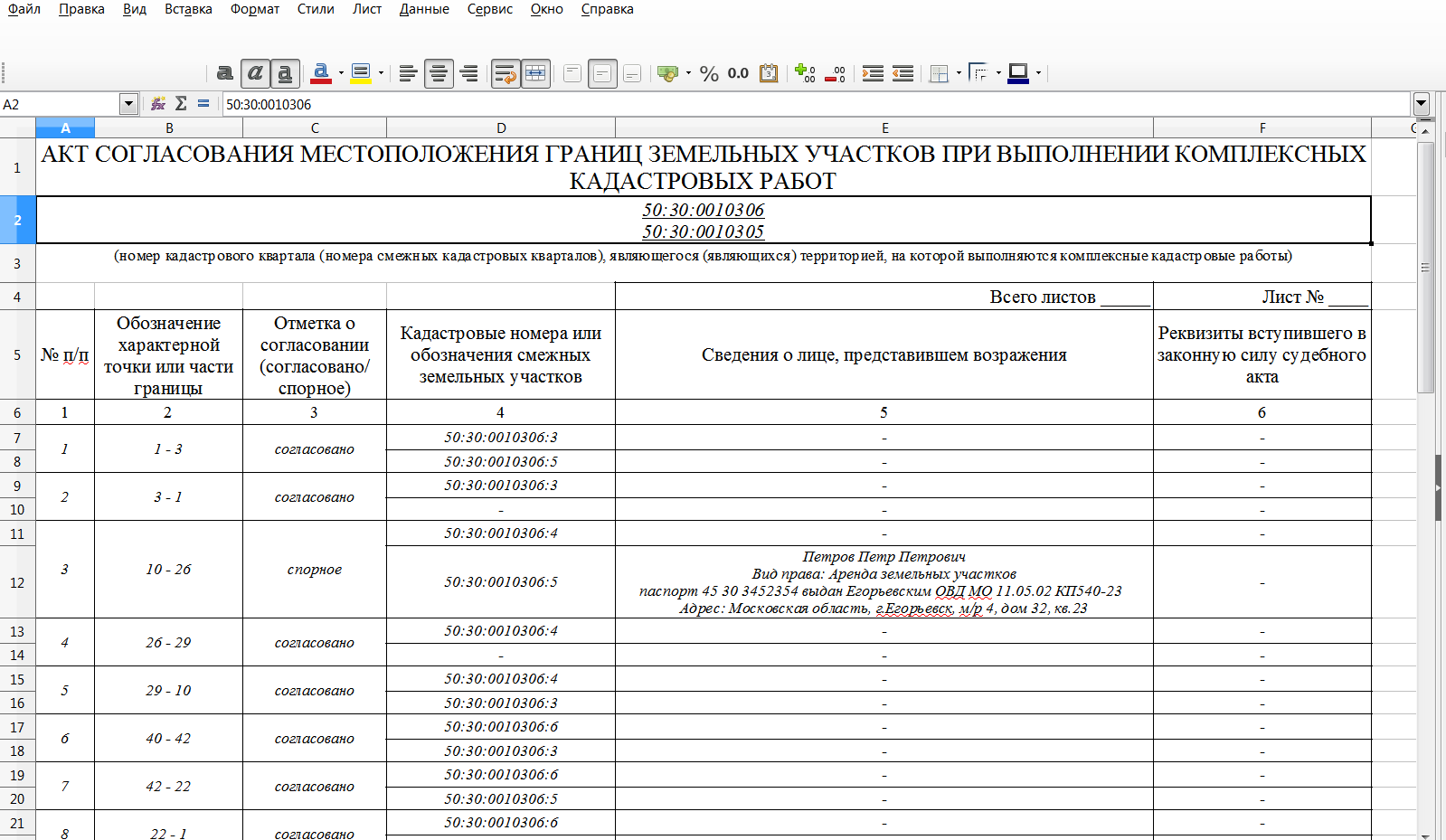Apply currency number format
This screenshot has width=1446, height=840.
coord(668,73)
